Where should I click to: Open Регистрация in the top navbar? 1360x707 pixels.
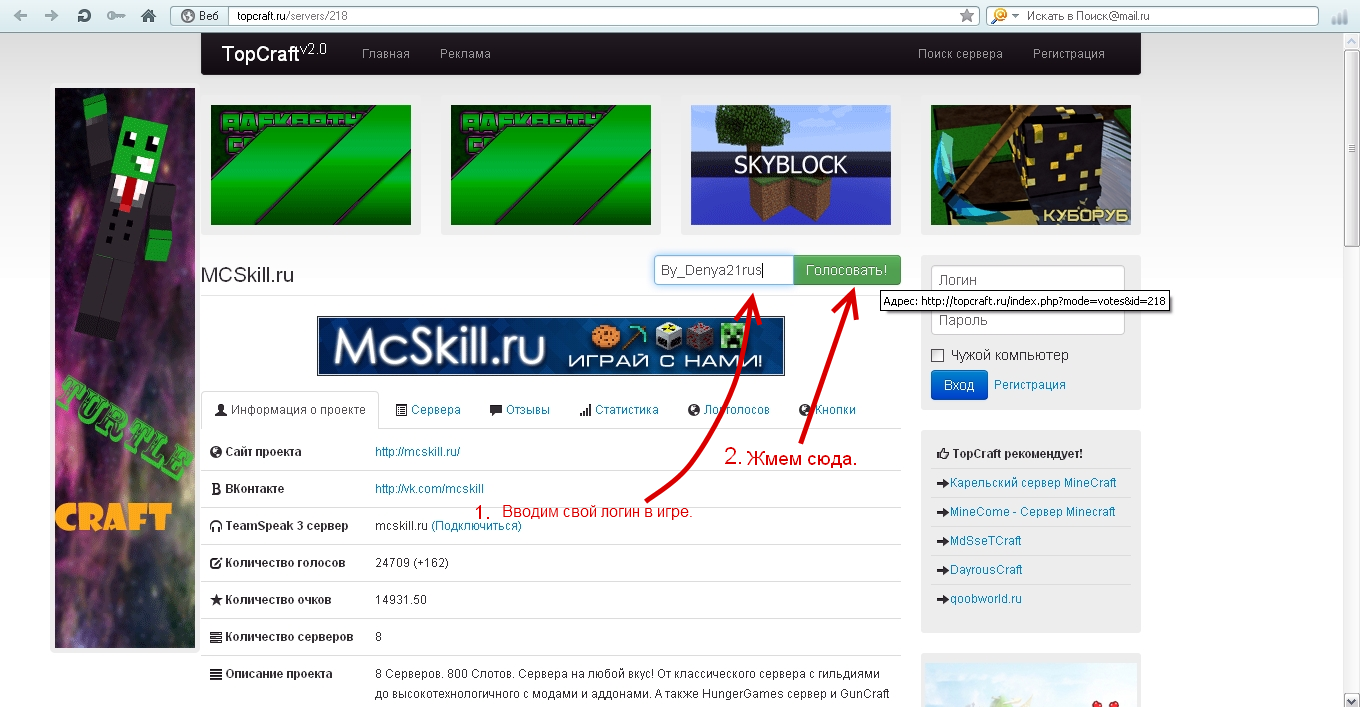(1069, 54)
